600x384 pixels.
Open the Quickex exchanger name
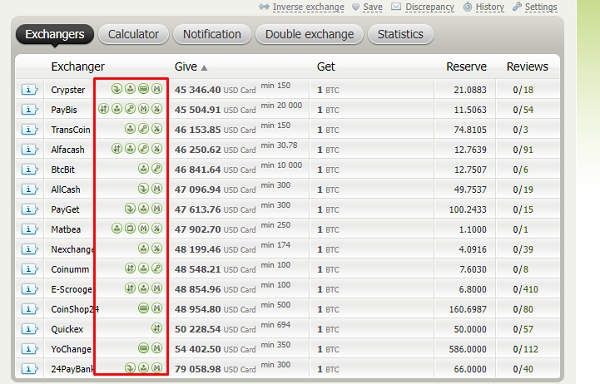(67, 329)
